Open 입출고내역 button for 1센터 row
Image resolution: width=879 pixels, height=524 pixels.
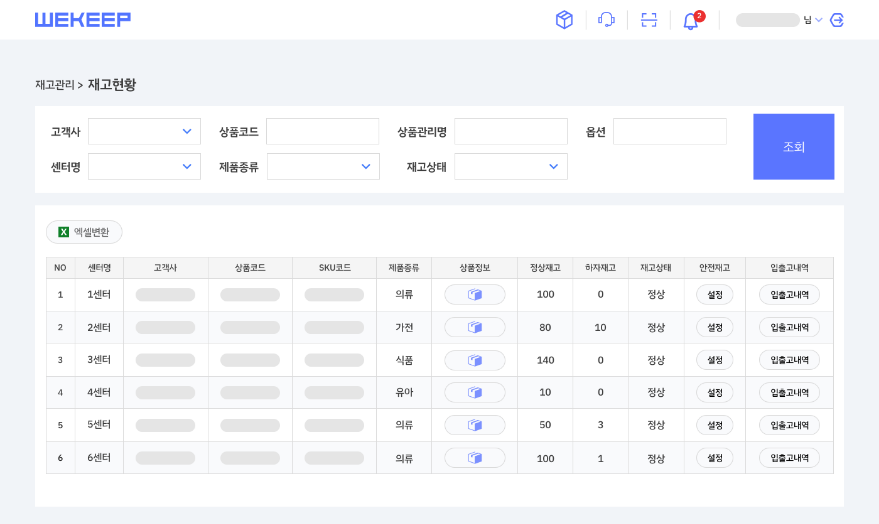click(x=789, y=295)
